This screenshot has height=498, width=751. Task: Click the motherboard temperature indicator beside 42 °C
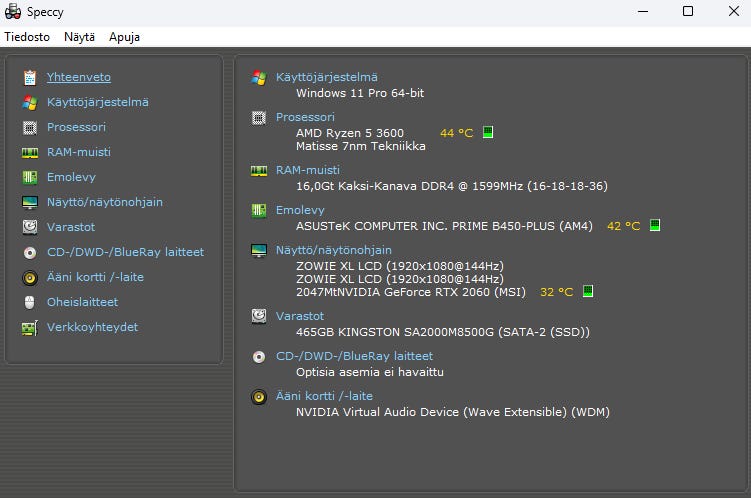[x=654, y=226]
